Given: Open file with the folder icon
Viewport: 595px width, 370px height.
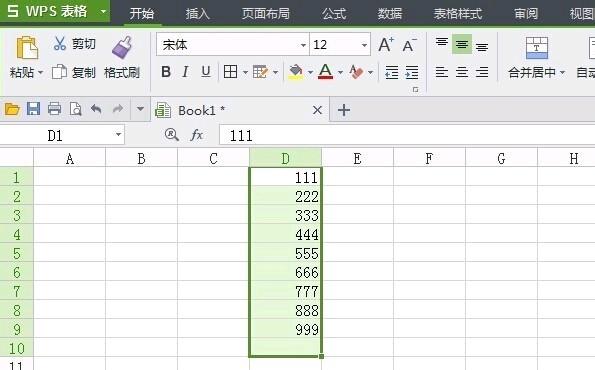Looking at the screenshot, I should (x=12, y=109).
